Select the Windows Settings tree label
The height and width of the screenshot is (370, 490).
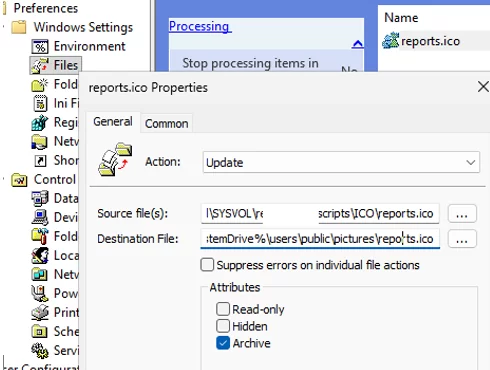(x=83, y=27)
